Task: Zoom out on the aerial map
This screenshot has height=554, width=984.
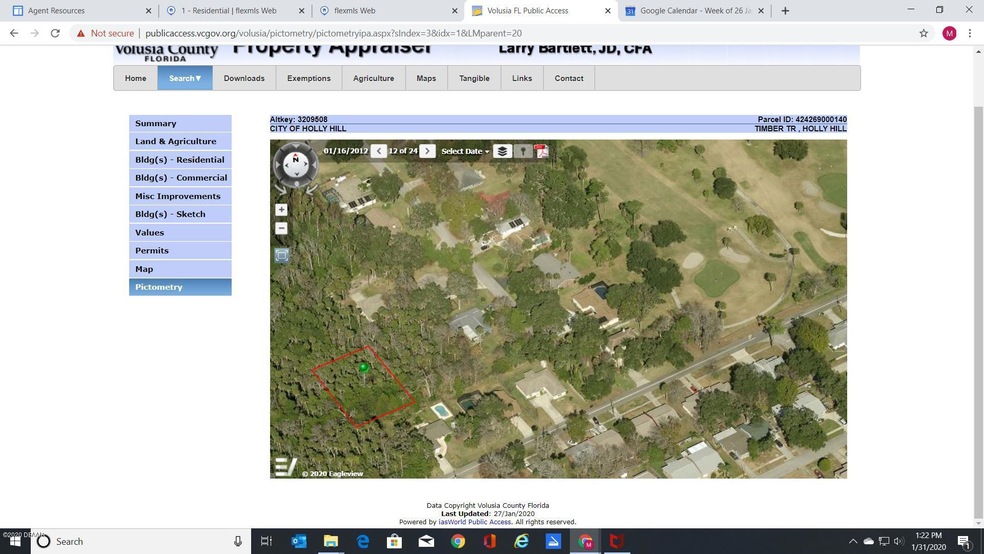Action: [281, 228]
